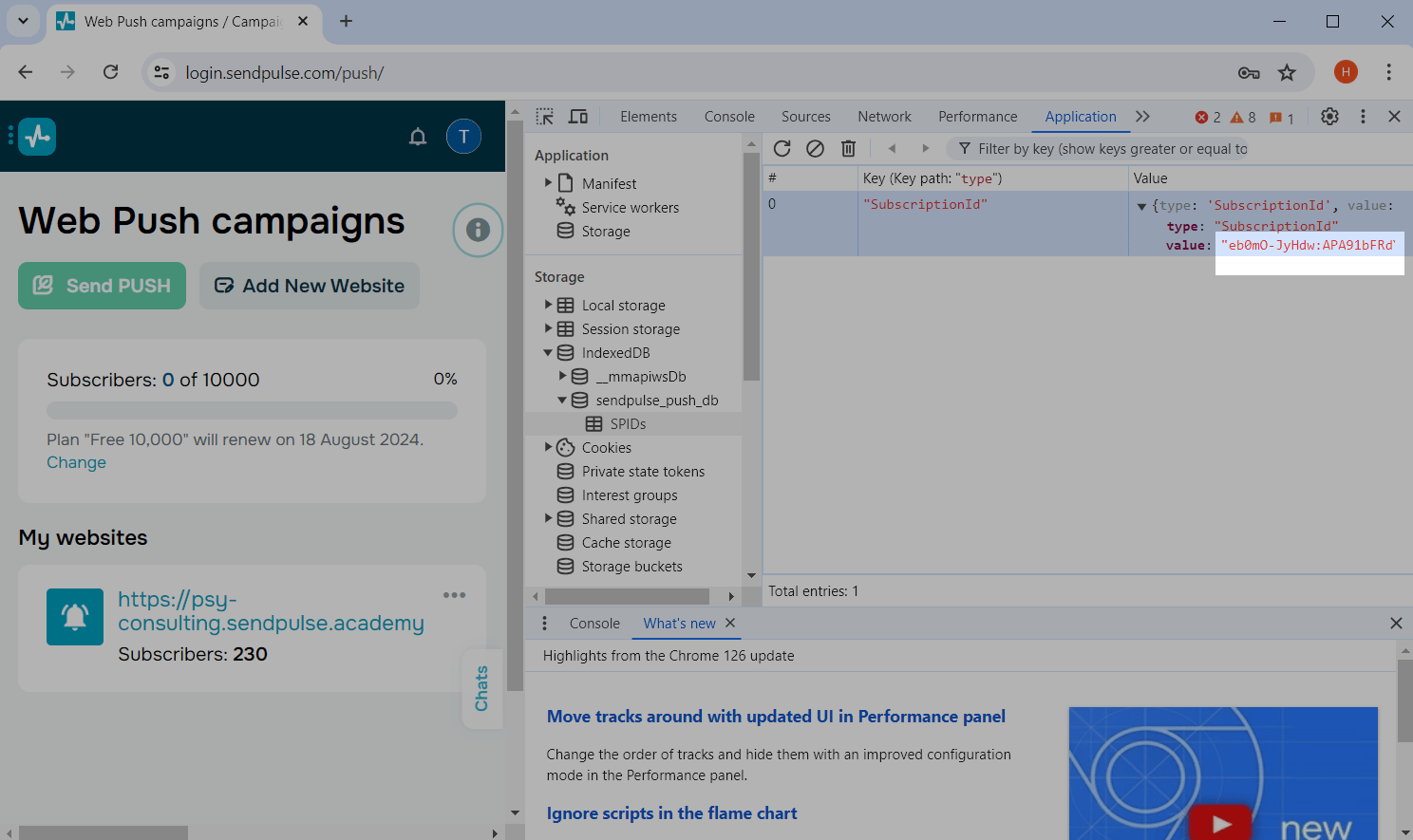This screenshot has width=1413, height=840.
Task: Open the saved passwords key icon
Action: click(x=1249, y=73)
